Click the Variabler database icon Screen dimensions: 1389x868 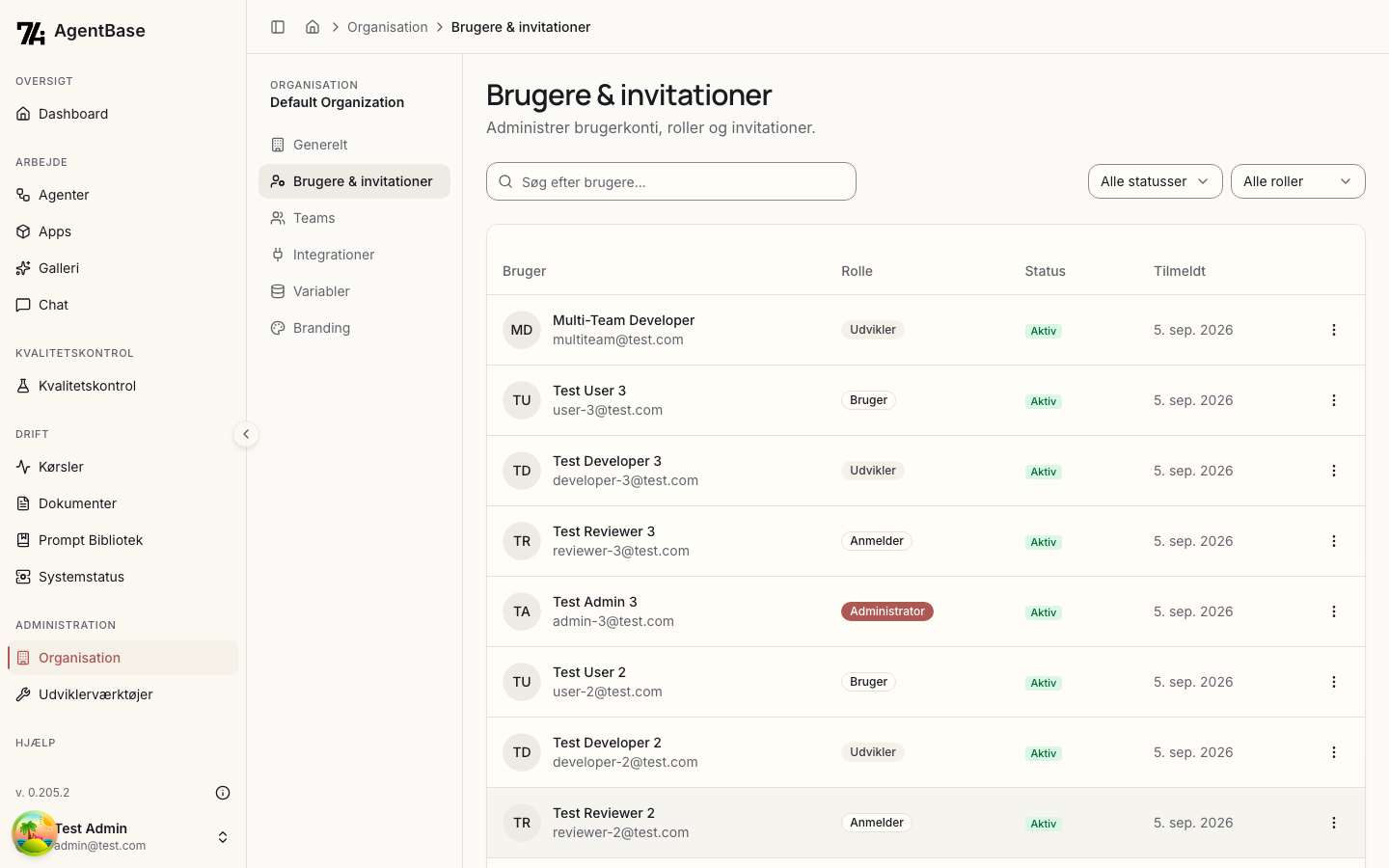pyautogui.click(x=278, y=291)
